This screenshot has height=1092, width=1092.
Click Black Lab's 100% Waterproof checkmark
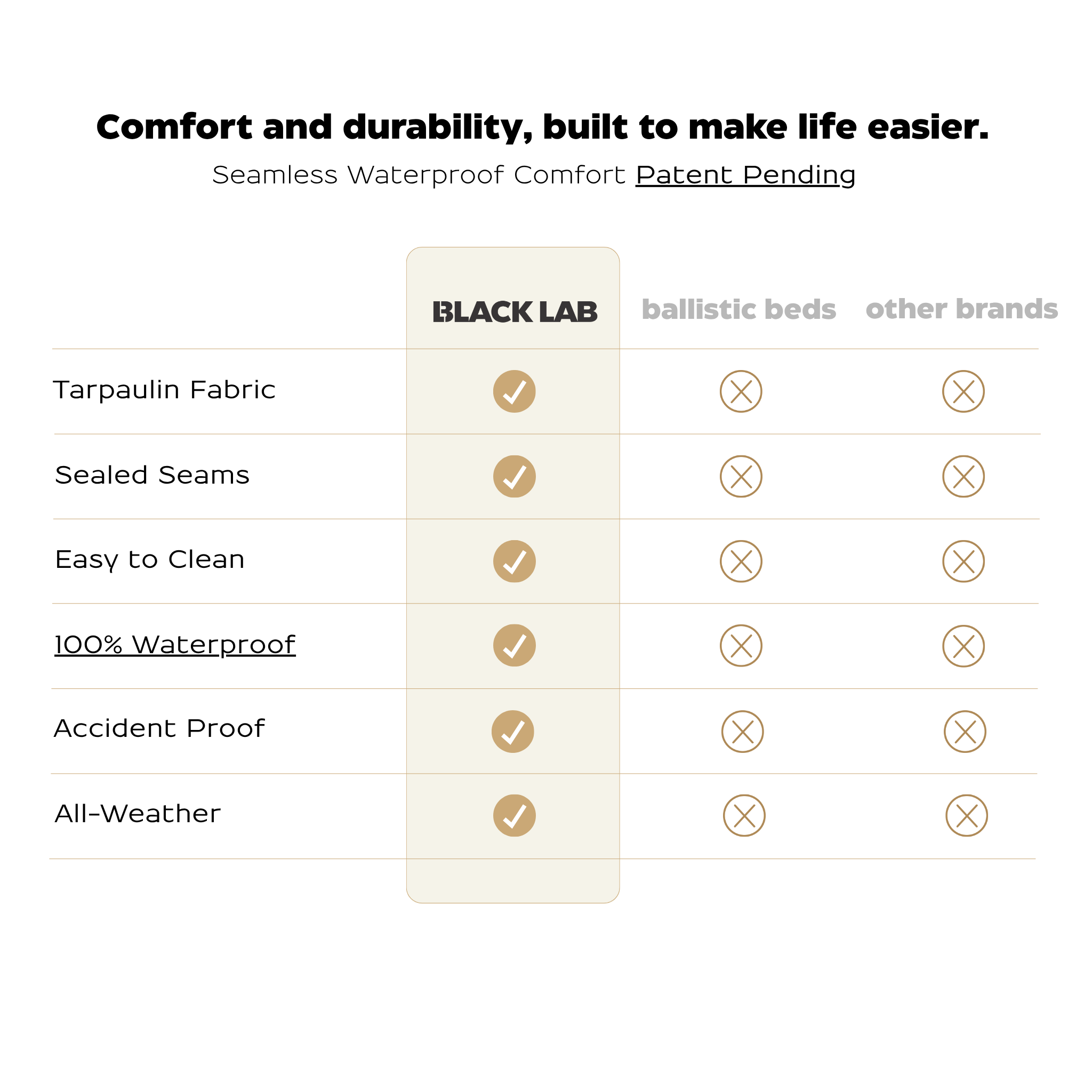[x=515, y=646]
